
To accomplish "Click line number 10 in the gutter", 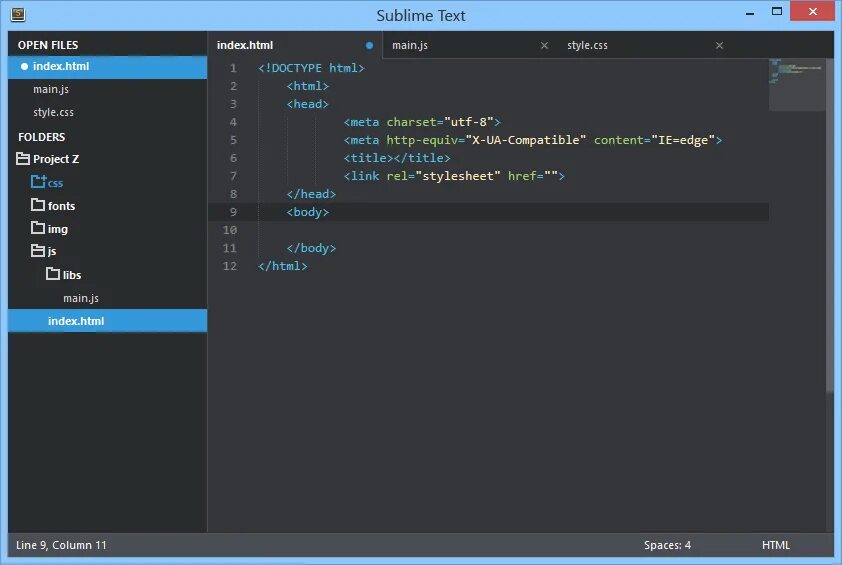I will point(230,230).
